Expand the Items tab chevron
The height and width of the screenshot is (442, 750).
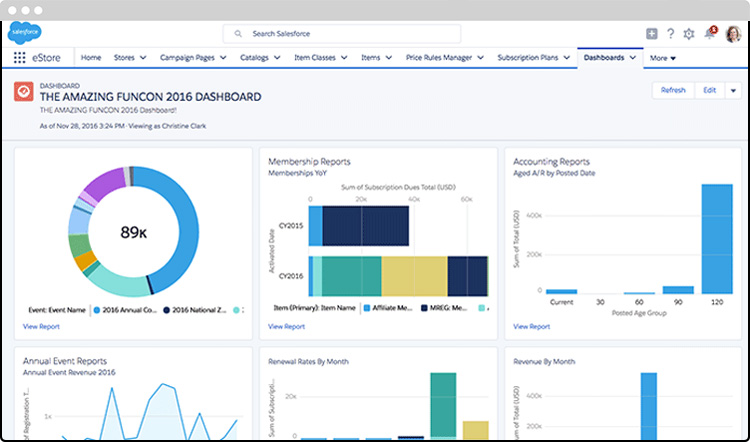coord(389,58)
